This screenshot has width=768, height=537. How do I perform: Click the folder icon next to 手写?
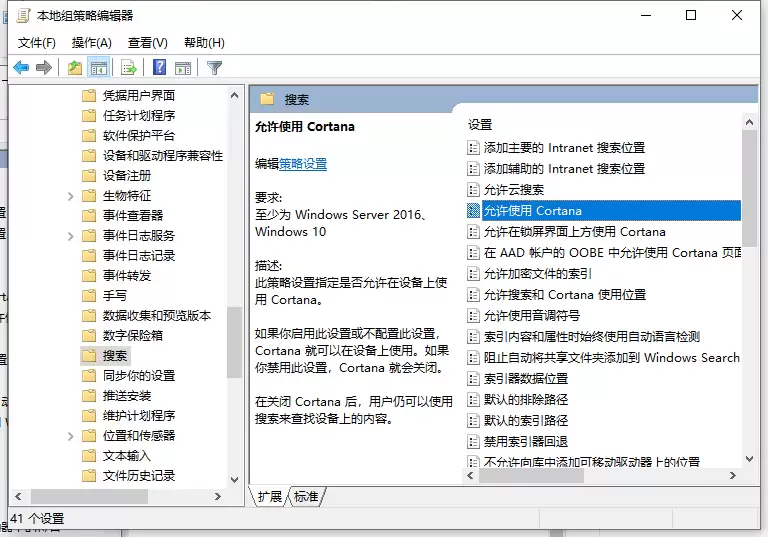89,295
